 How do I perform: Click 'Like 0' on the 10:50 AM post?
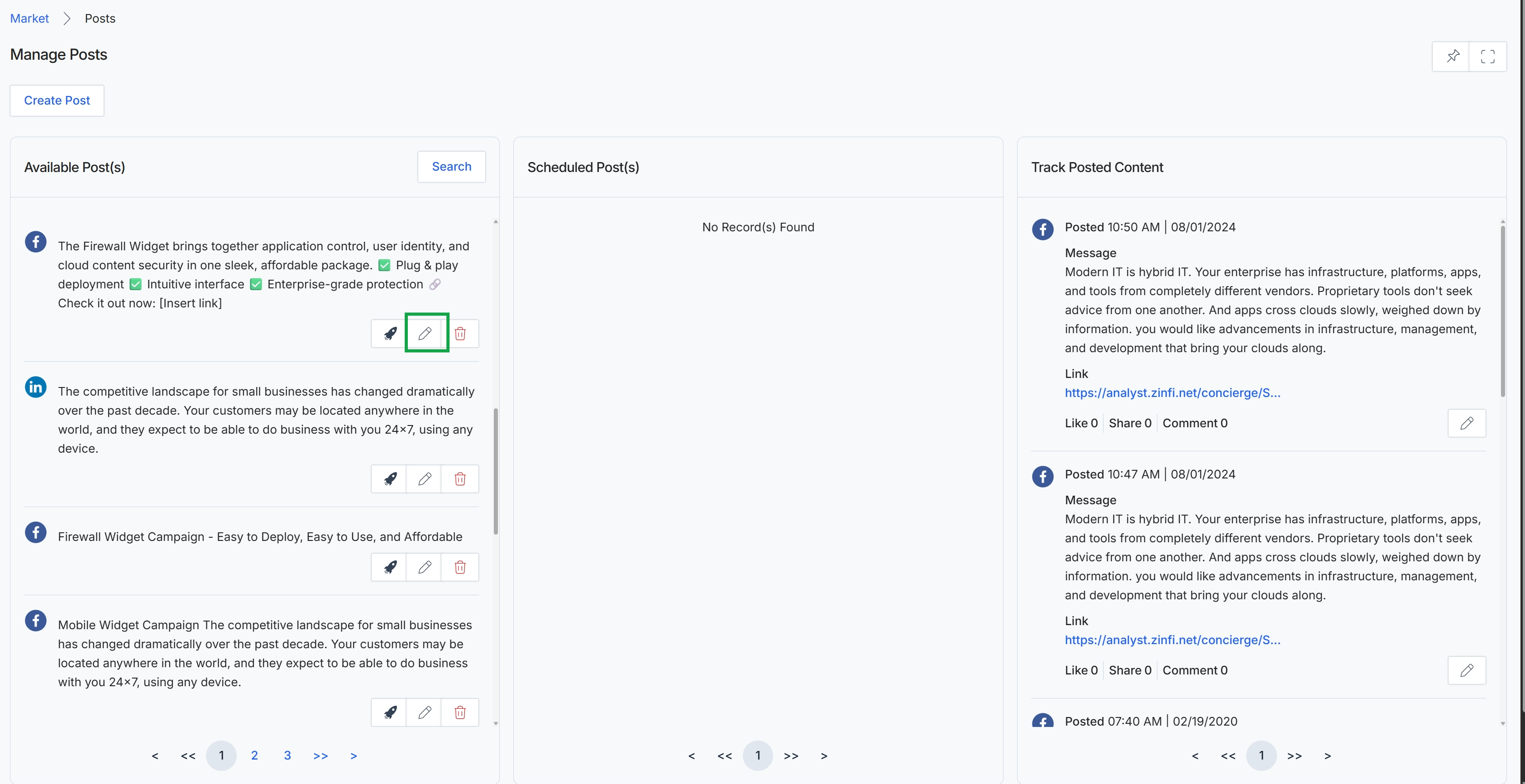[1081, 423]
